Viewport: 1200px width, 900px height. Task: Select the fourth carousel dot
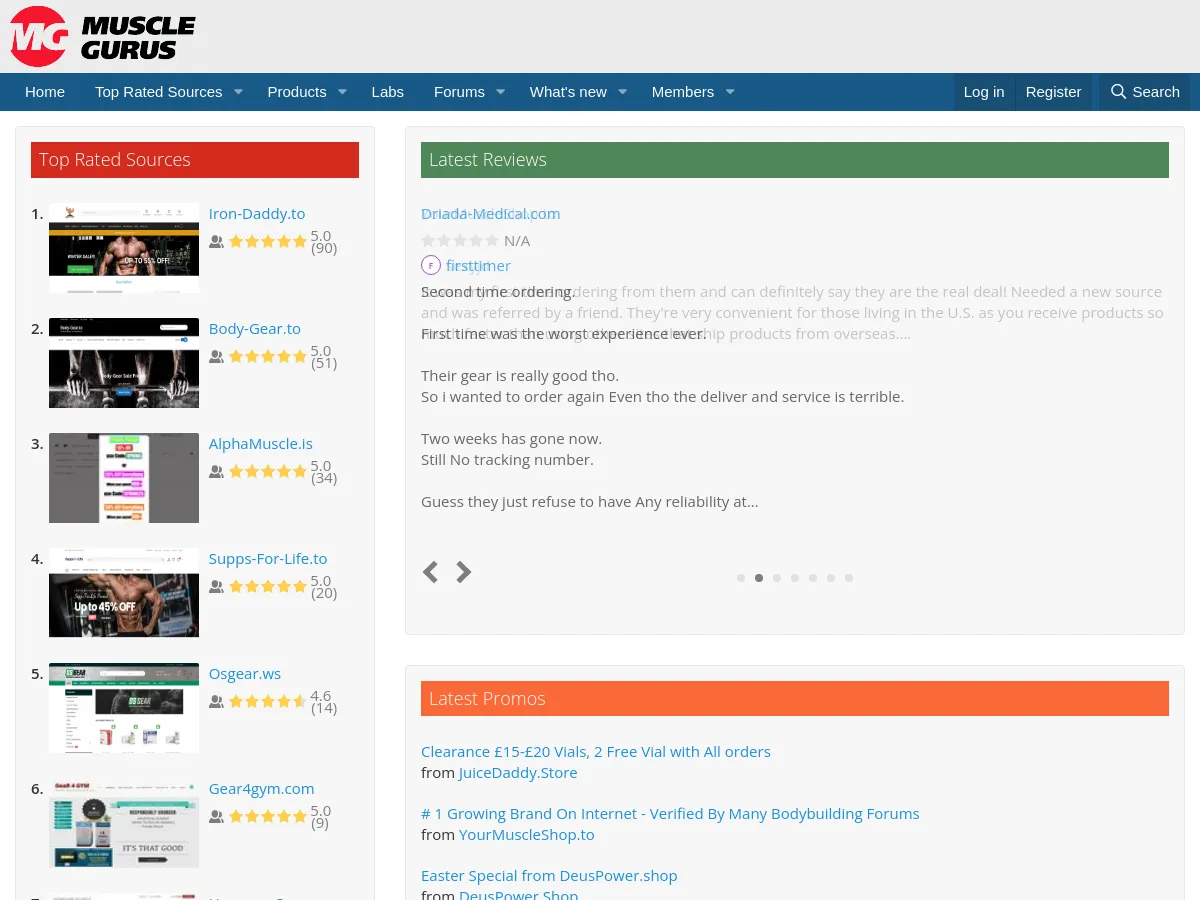[x=795, y=578]
